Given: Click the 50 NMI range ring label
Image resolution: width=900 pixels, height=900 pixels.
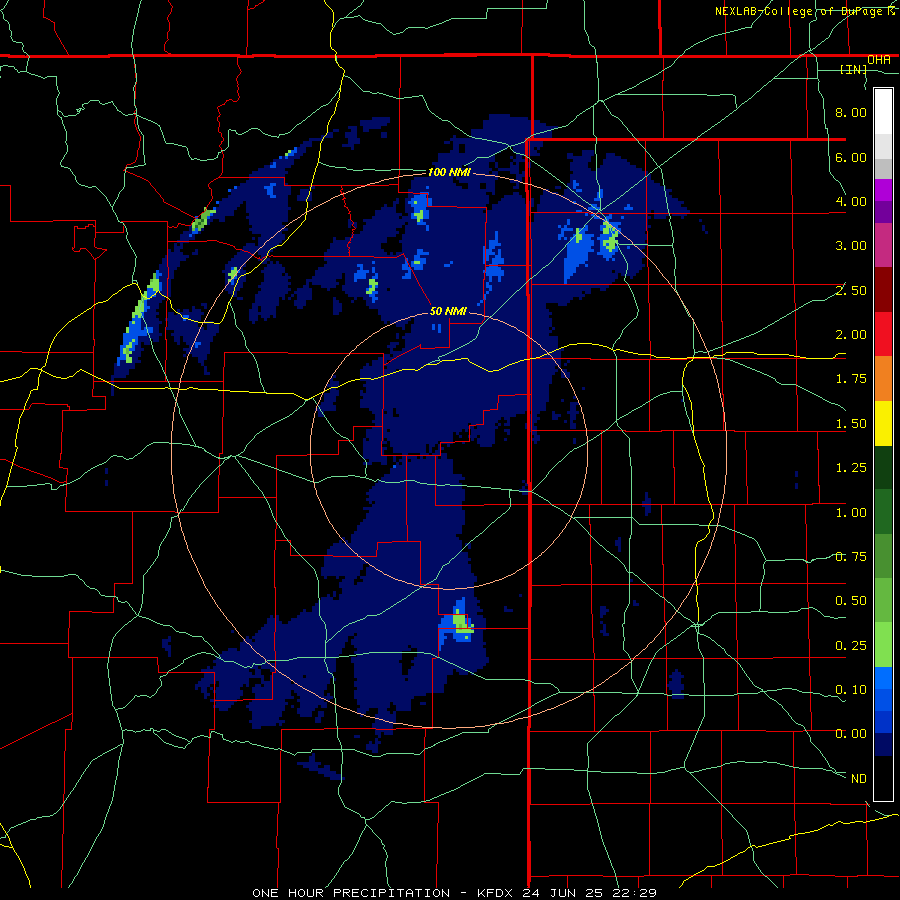Looking at the screenshot, I should (448, 312).
